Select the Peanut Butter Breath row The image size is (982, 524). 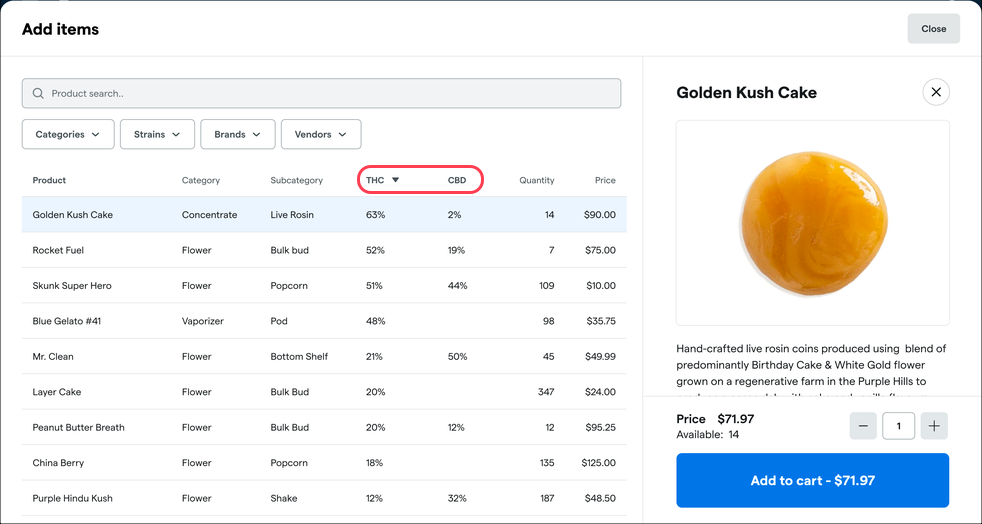pyautogui.click(x=324, y=428)
